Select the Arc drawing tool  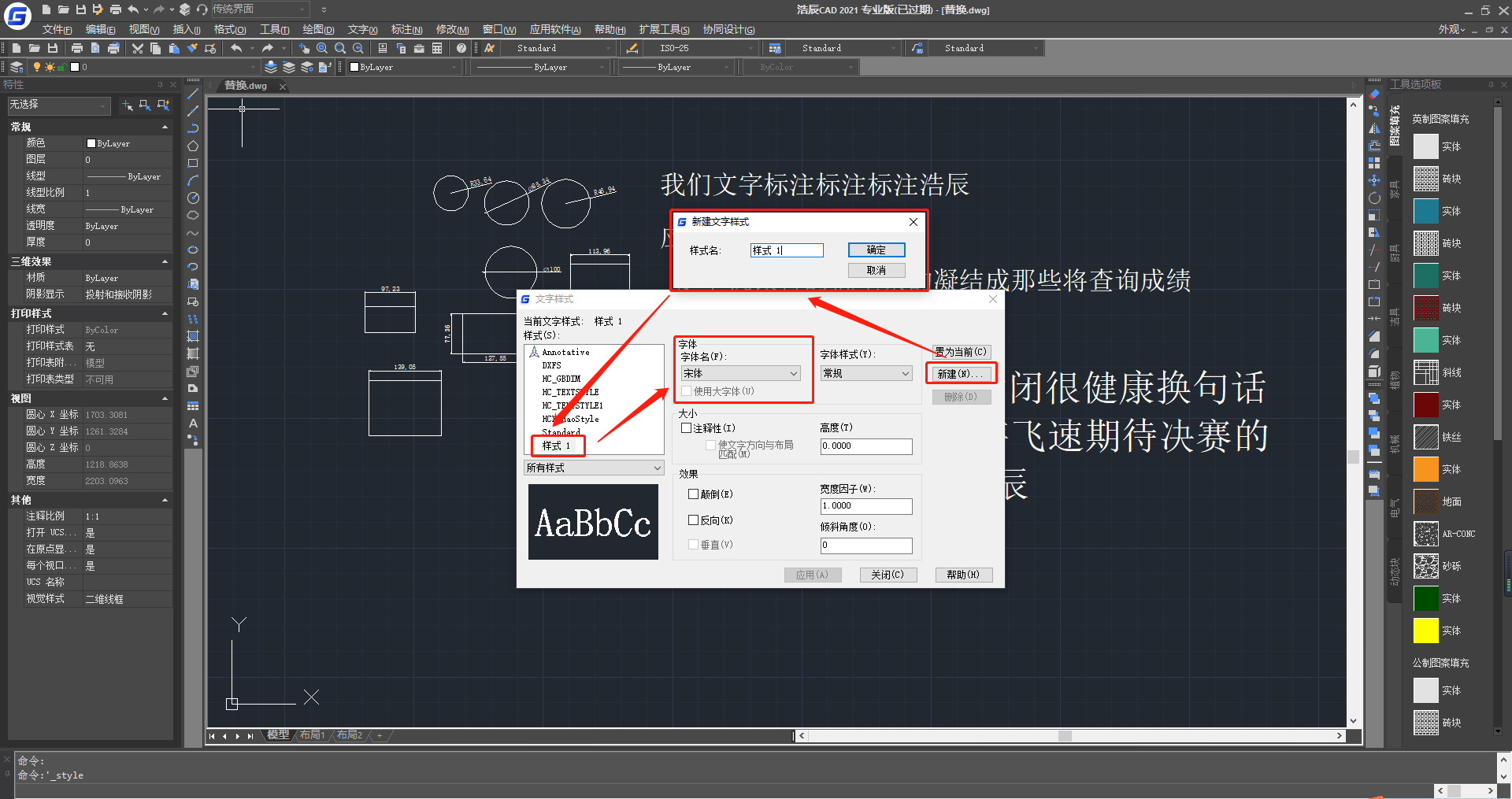193,180
